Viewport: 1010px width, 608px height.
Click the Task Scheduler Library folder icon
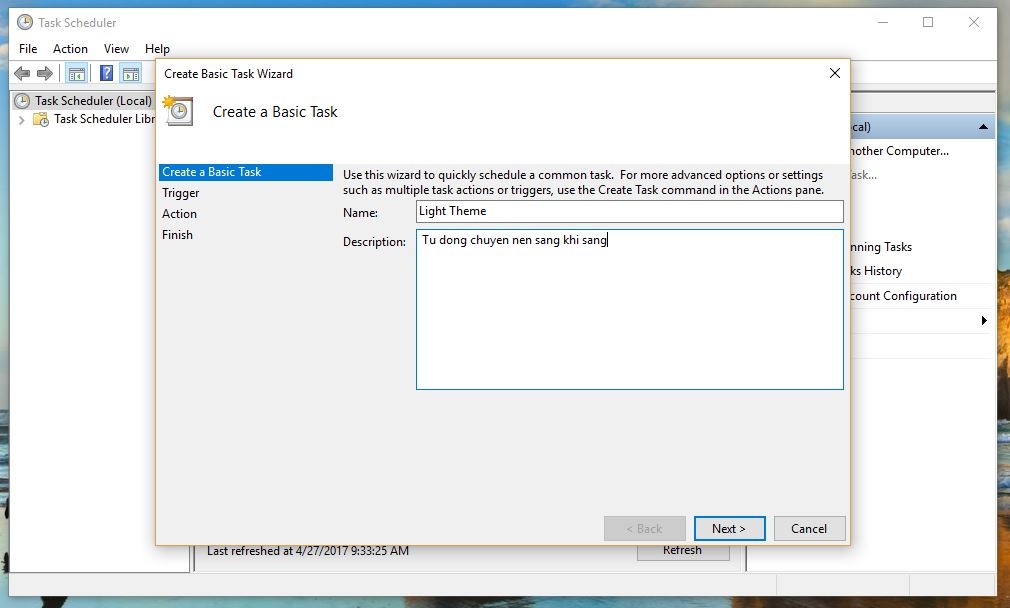41,119
